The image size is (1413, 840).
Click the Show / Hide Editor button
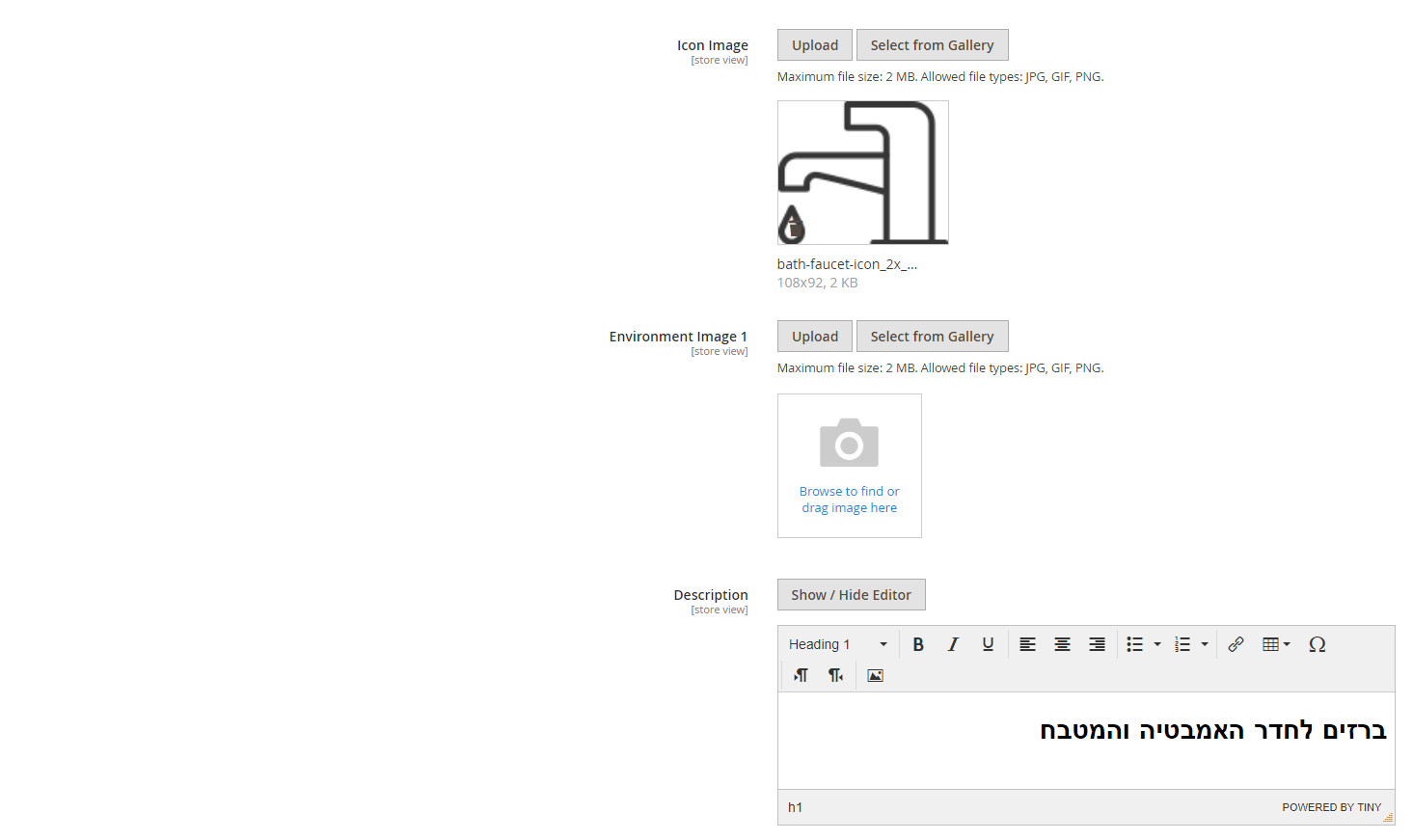[x=851, y=595]
